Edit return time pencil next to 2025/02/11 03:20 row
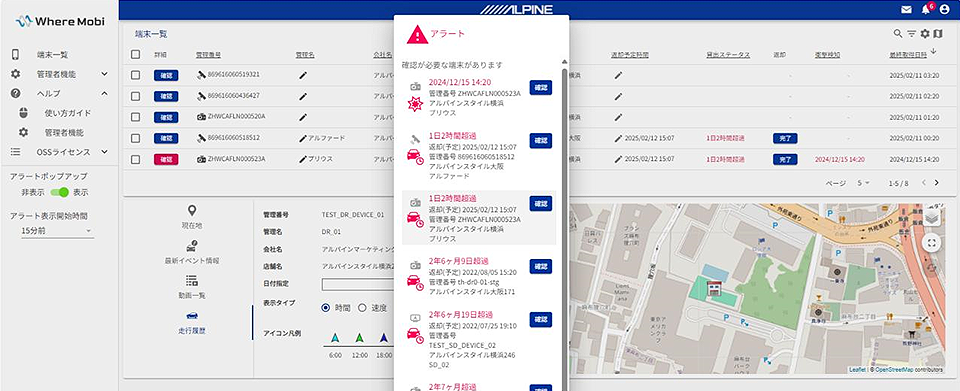960x391 pixels. click(x=618, y=75)
